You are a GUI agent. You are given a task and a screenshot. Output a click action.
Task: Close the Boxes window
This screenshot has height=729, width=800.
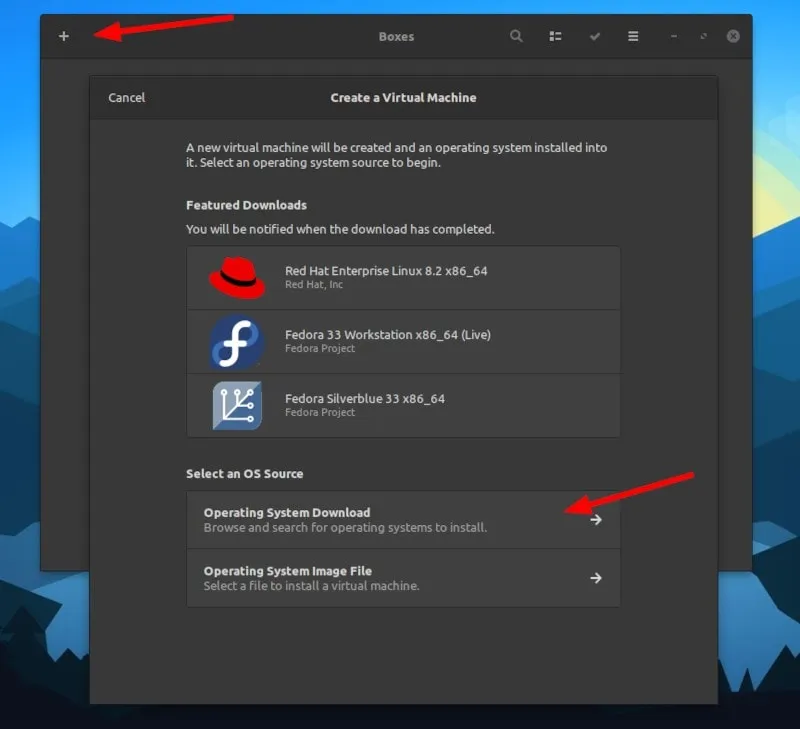tap(733, 36)
